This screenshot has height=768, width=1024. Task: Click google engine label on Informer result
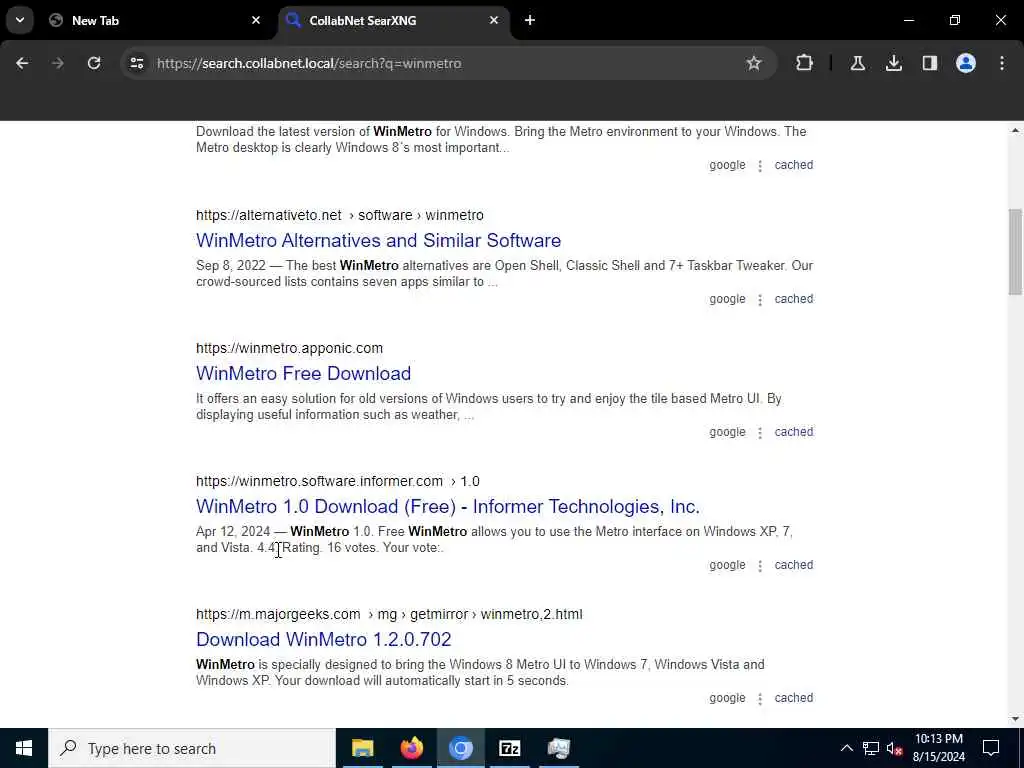(x=727, y=565)
